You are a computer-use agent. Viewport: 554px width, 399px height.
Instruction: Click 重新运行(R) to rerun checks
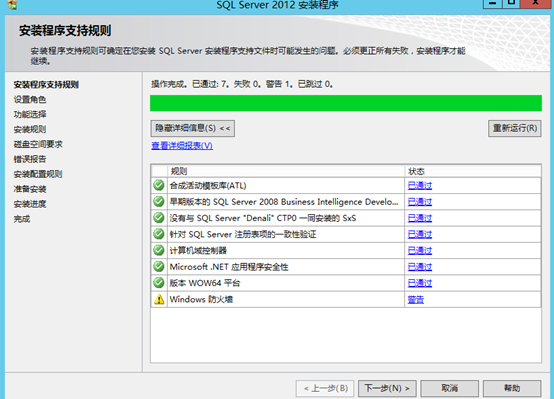tap(514, 128)
